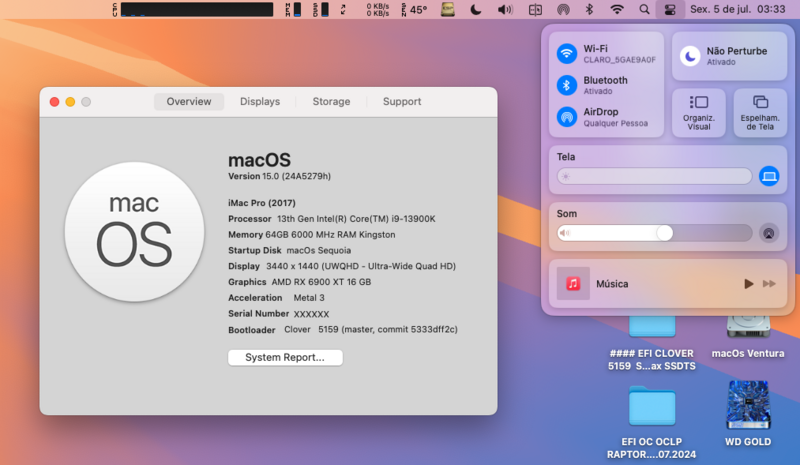Click the Música app icon

pos(573,284)
